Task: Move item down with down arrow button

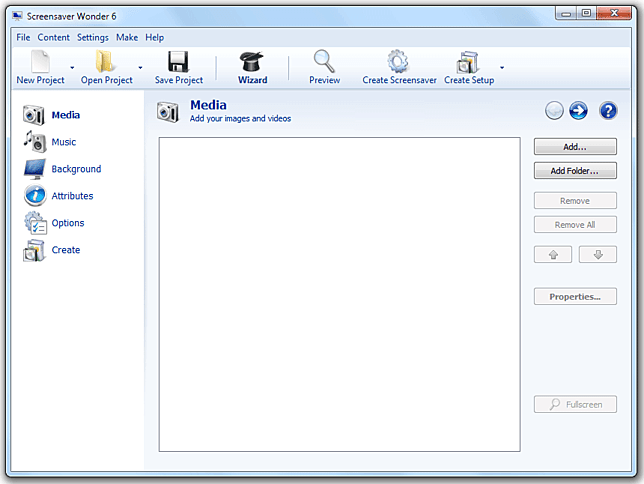Action: coord(598,254)
